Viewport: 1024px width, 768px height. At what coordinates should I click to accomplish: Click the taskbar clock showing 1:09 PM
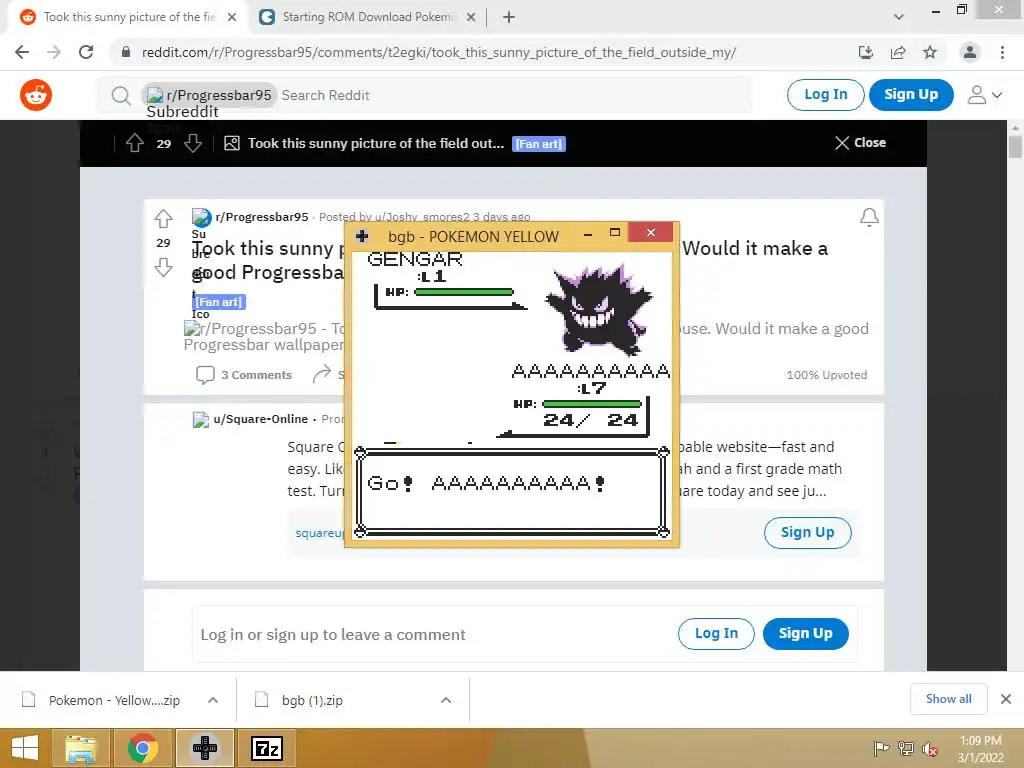(980, 749)
